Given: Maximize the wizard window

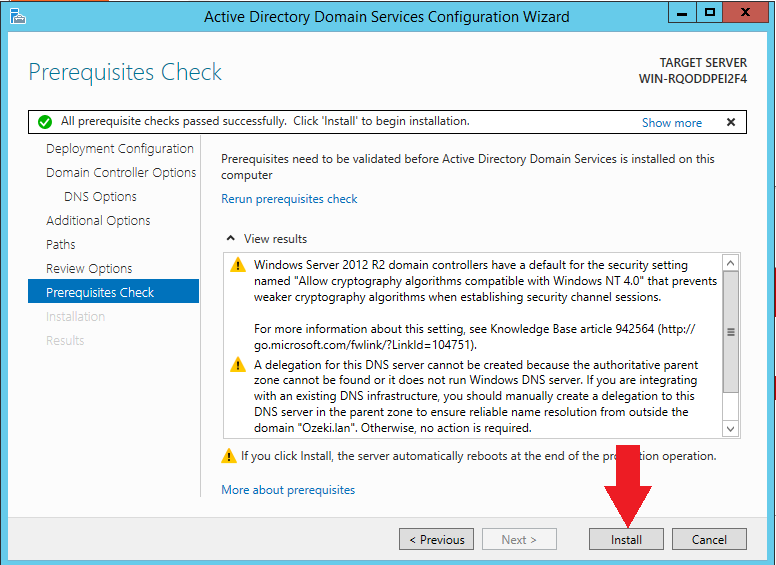Looking at the screenshot, I should point(710,14).
